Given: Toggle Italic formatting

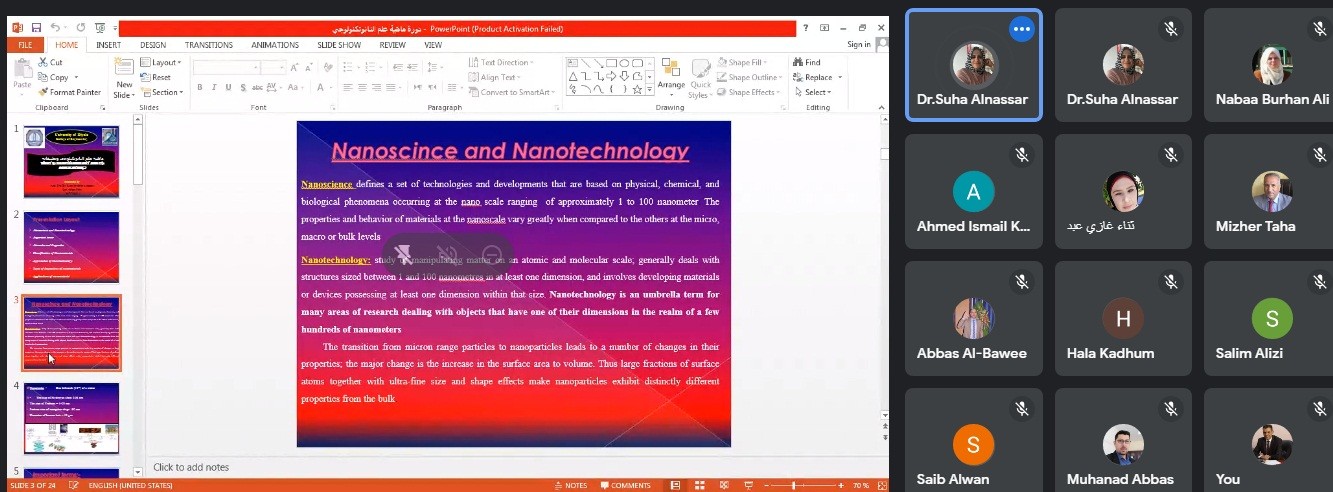Looking at the screenshot, I should (x=214, y=87).
